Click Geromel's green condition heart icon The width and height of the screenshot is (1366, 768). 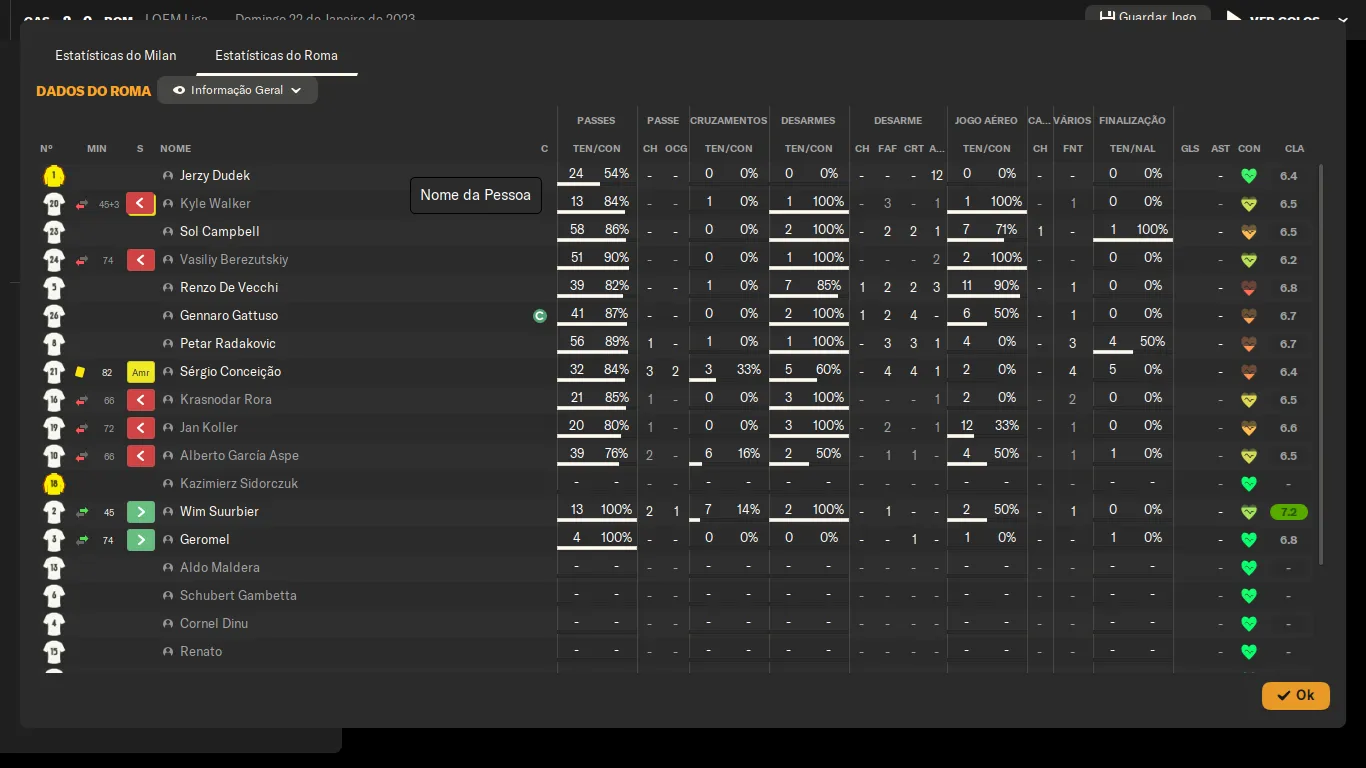[x=1248, y=540]
